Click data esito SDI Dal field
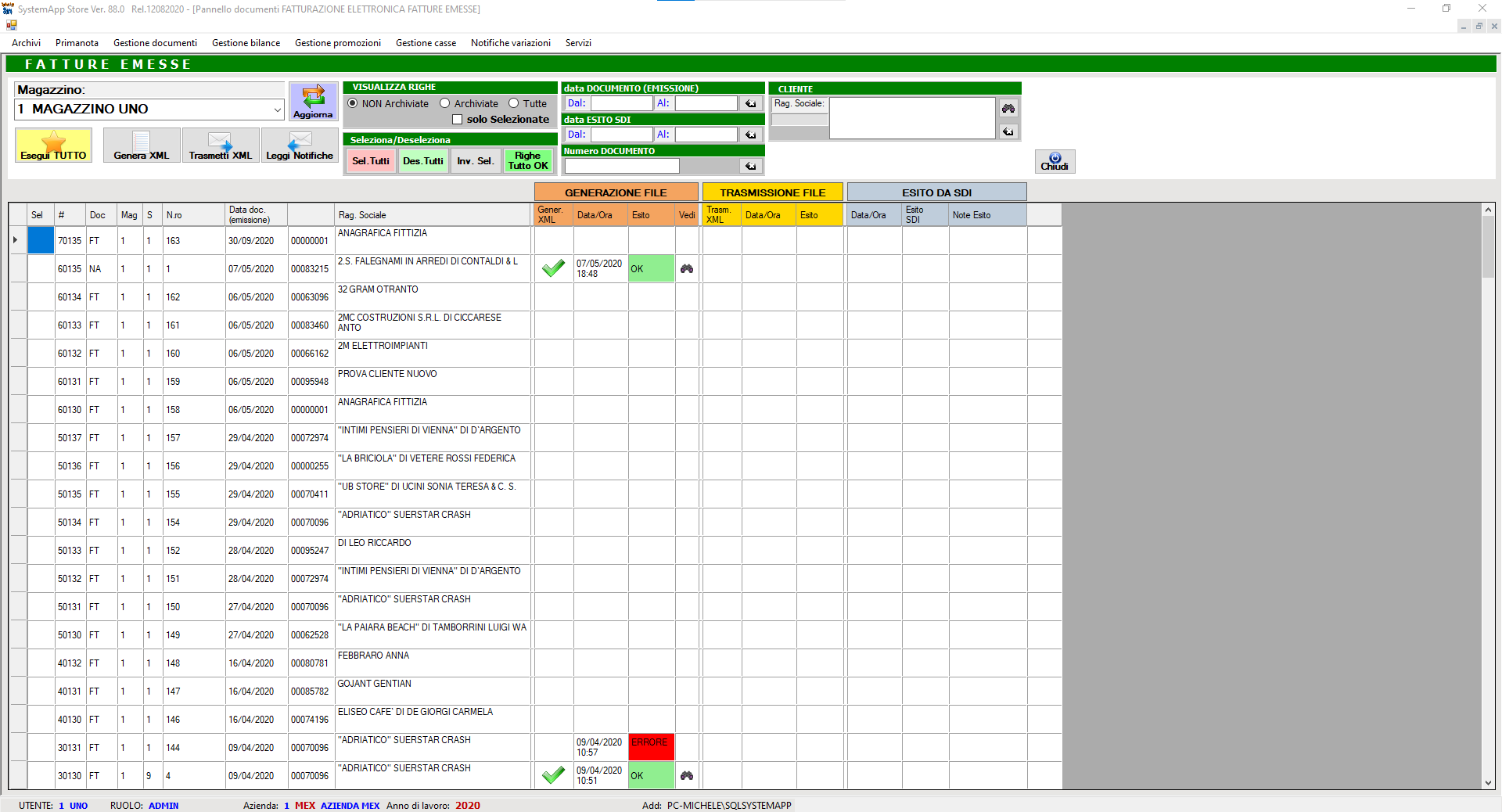The width and height of the screenshot is (1502, 812). (x=621, y=135)
